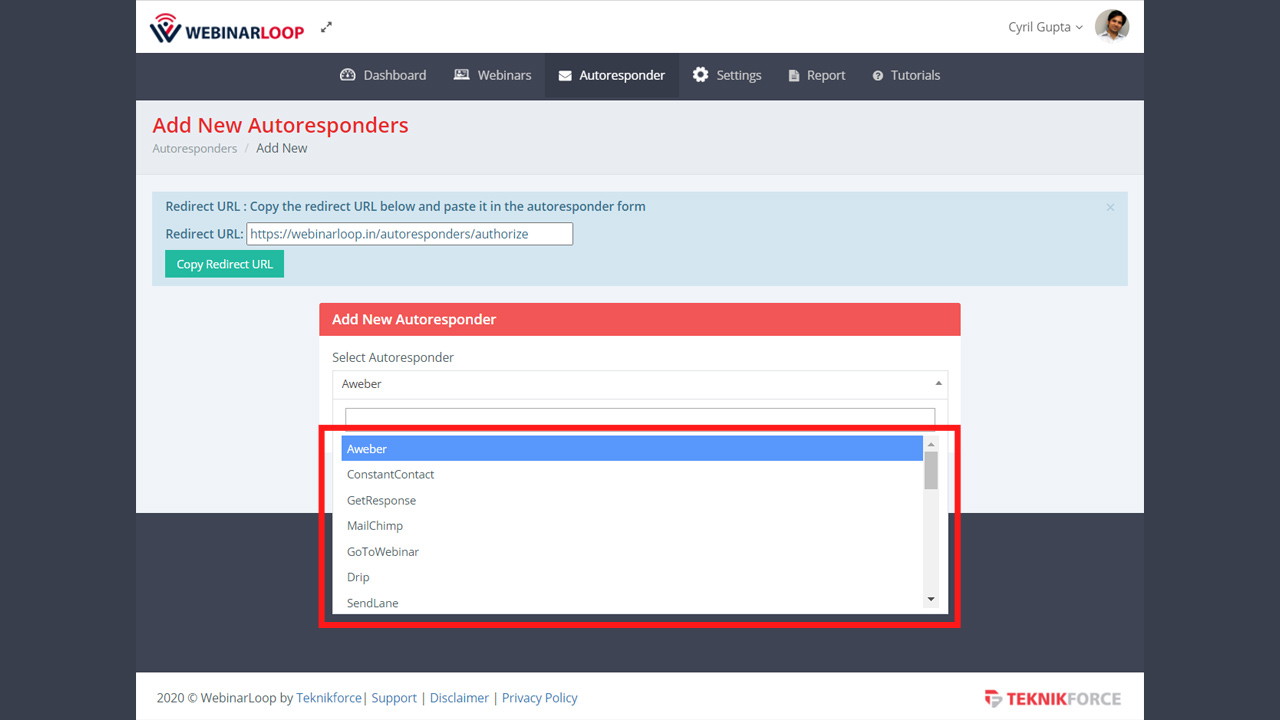Click the dropdown list scroll down arrow
This screenshot has width=1280, height=720.
pos(931,600)
